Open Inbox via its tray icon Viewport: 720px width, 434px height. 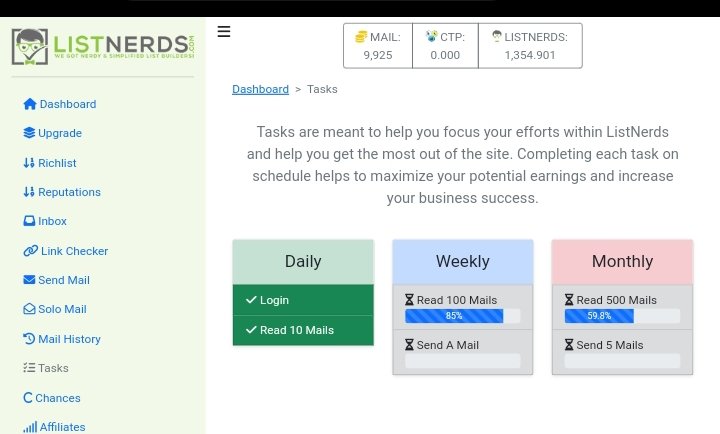pyautogui.click(x=29, y=221)
